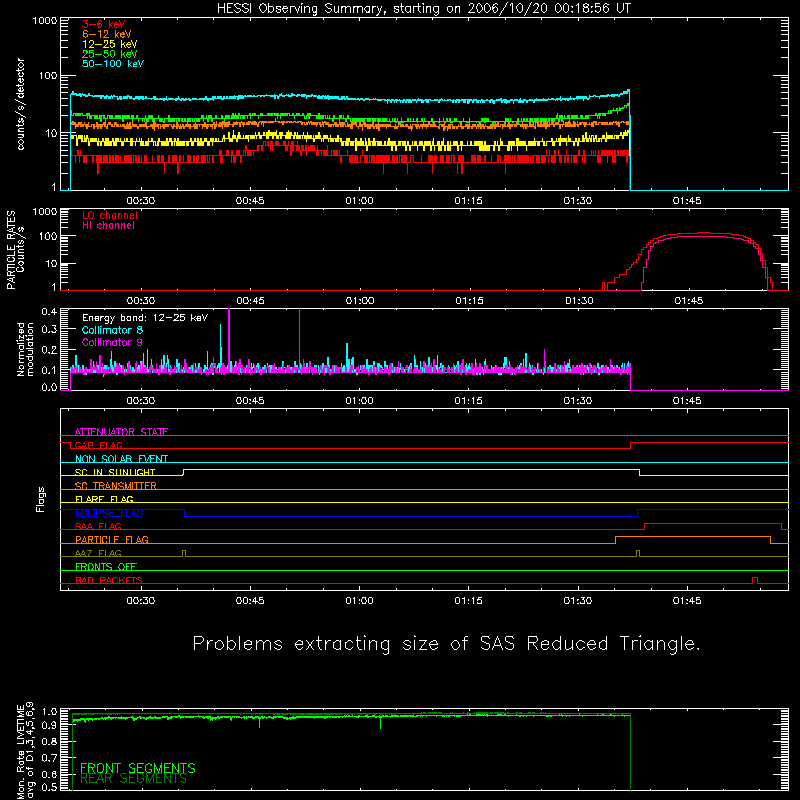
Task: Click the 01:45 tick under the particle rates plot
Action: click(689, 301)
